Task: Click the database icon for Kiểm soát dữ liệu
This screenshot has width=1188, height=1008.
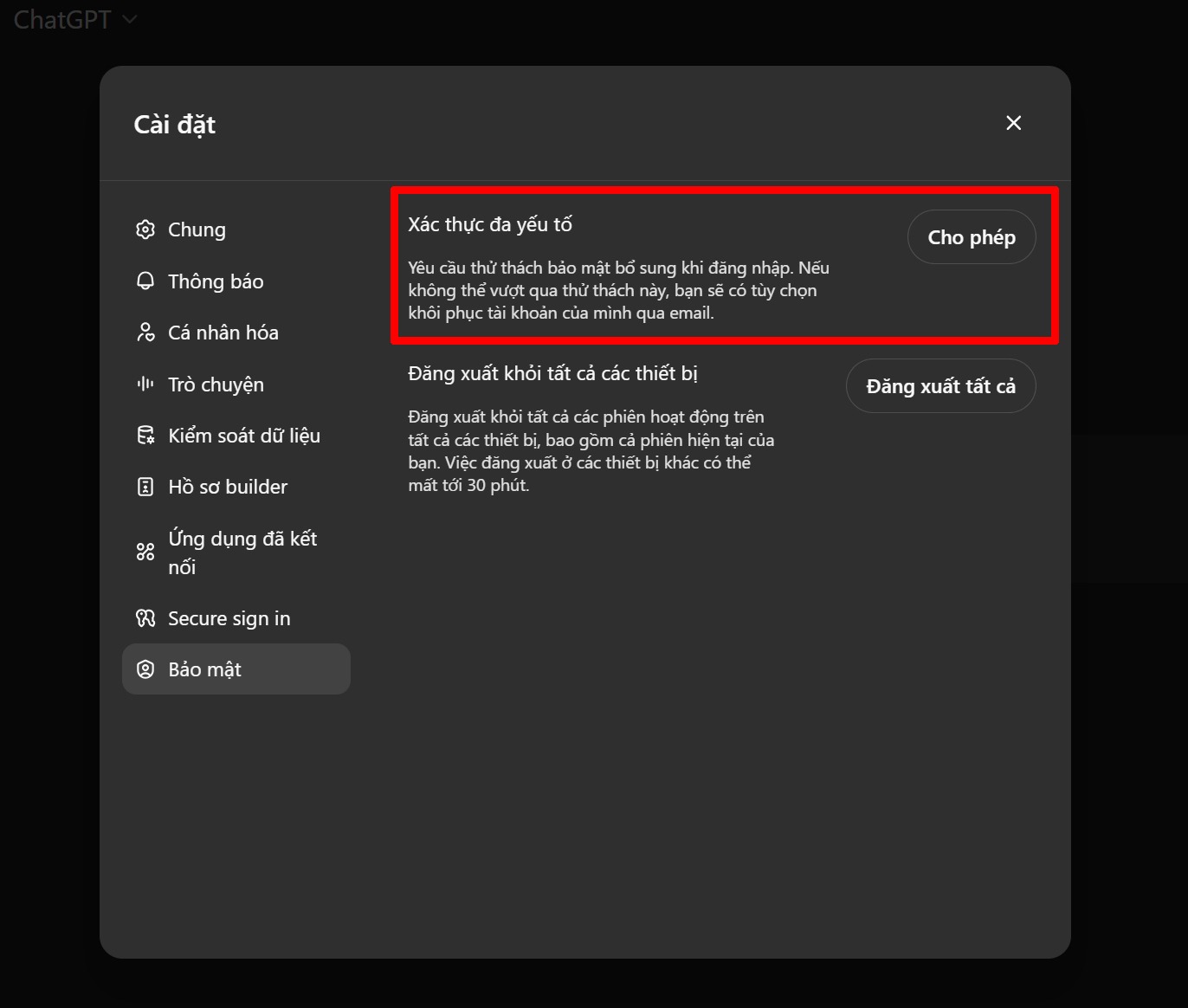Action: pos(145,435)
